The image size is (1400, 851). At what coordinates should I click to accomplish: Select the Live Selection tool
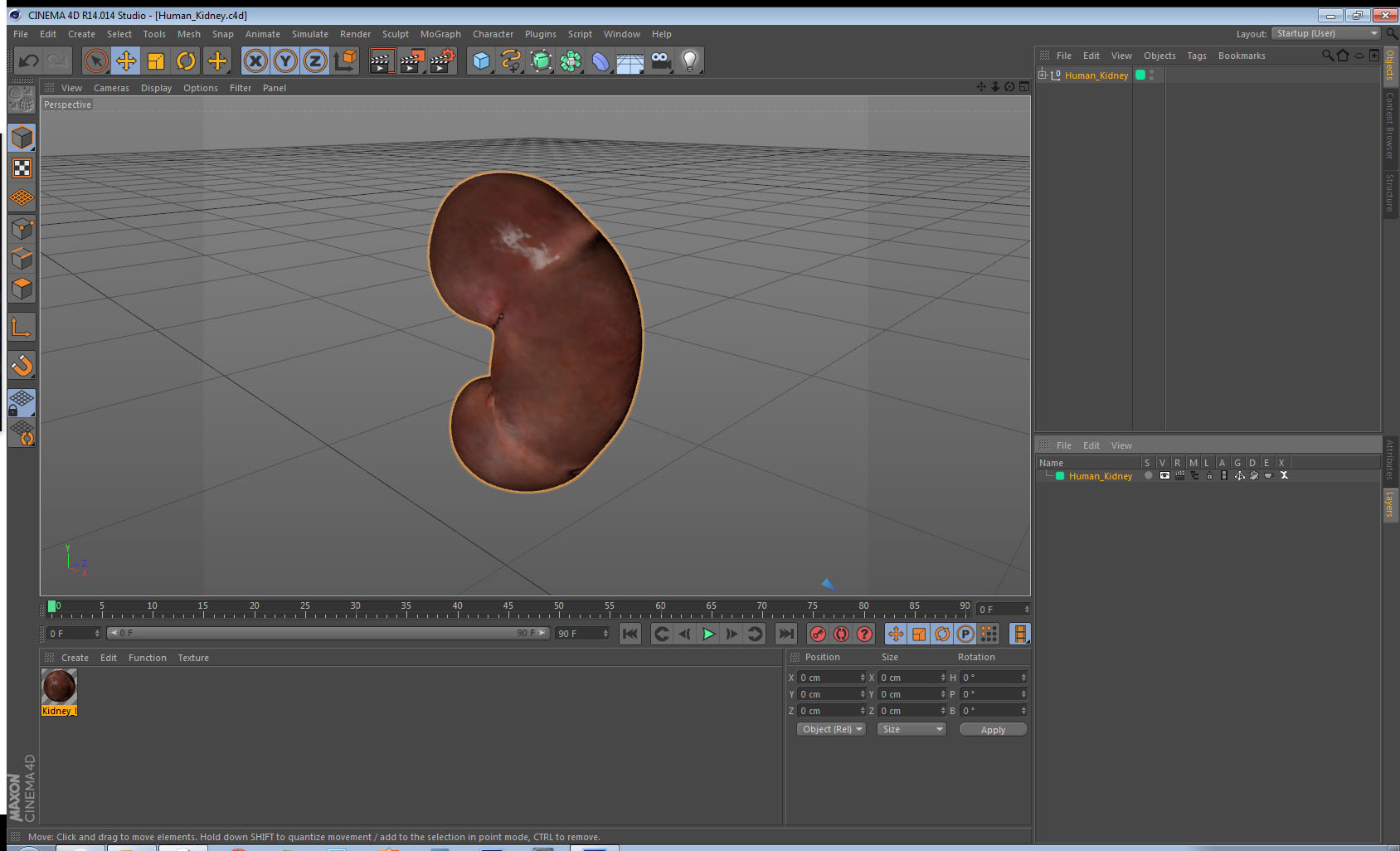coord(96,61)
